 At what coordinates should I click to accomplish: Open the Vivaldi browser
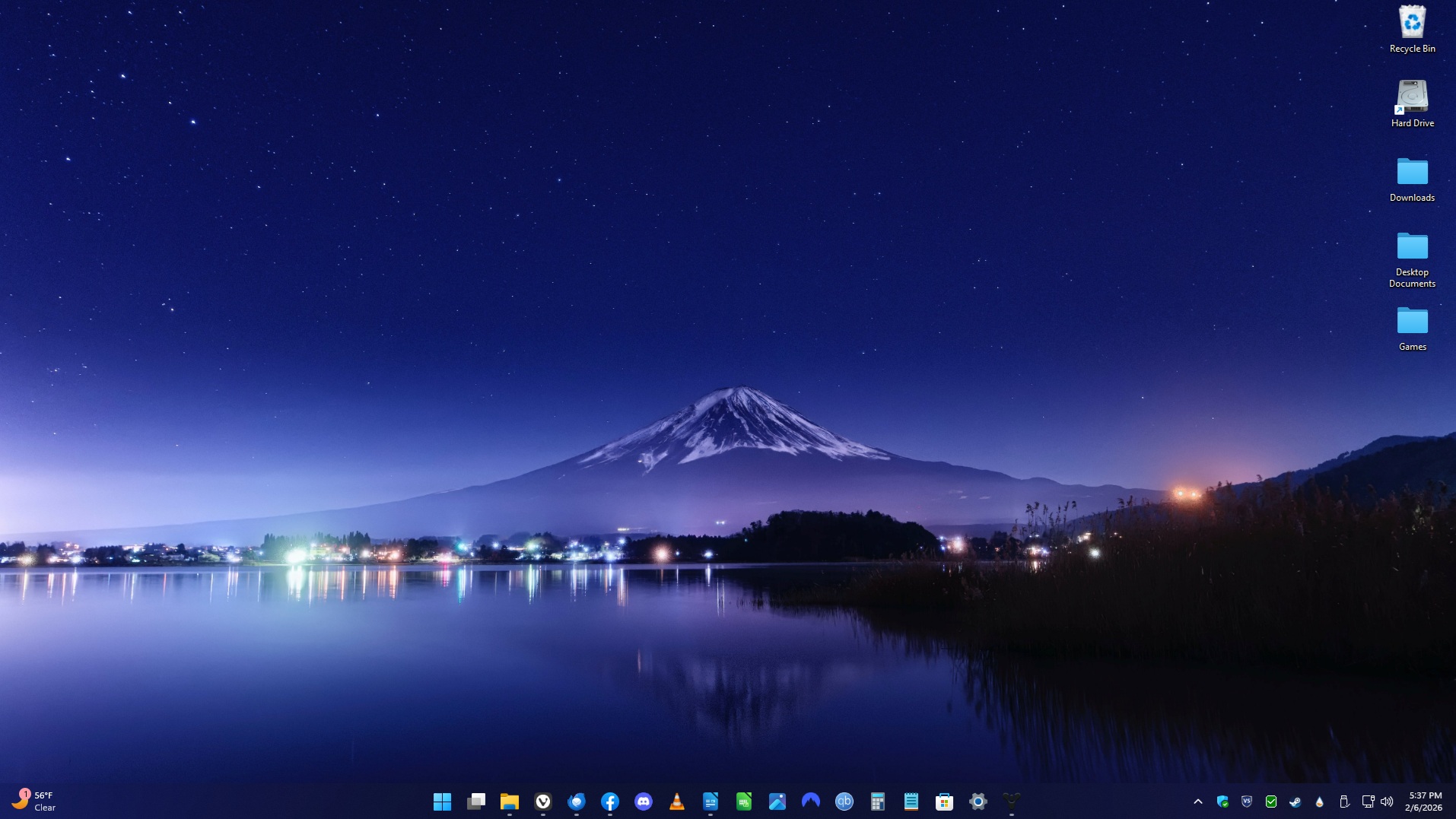coord(543,801)
